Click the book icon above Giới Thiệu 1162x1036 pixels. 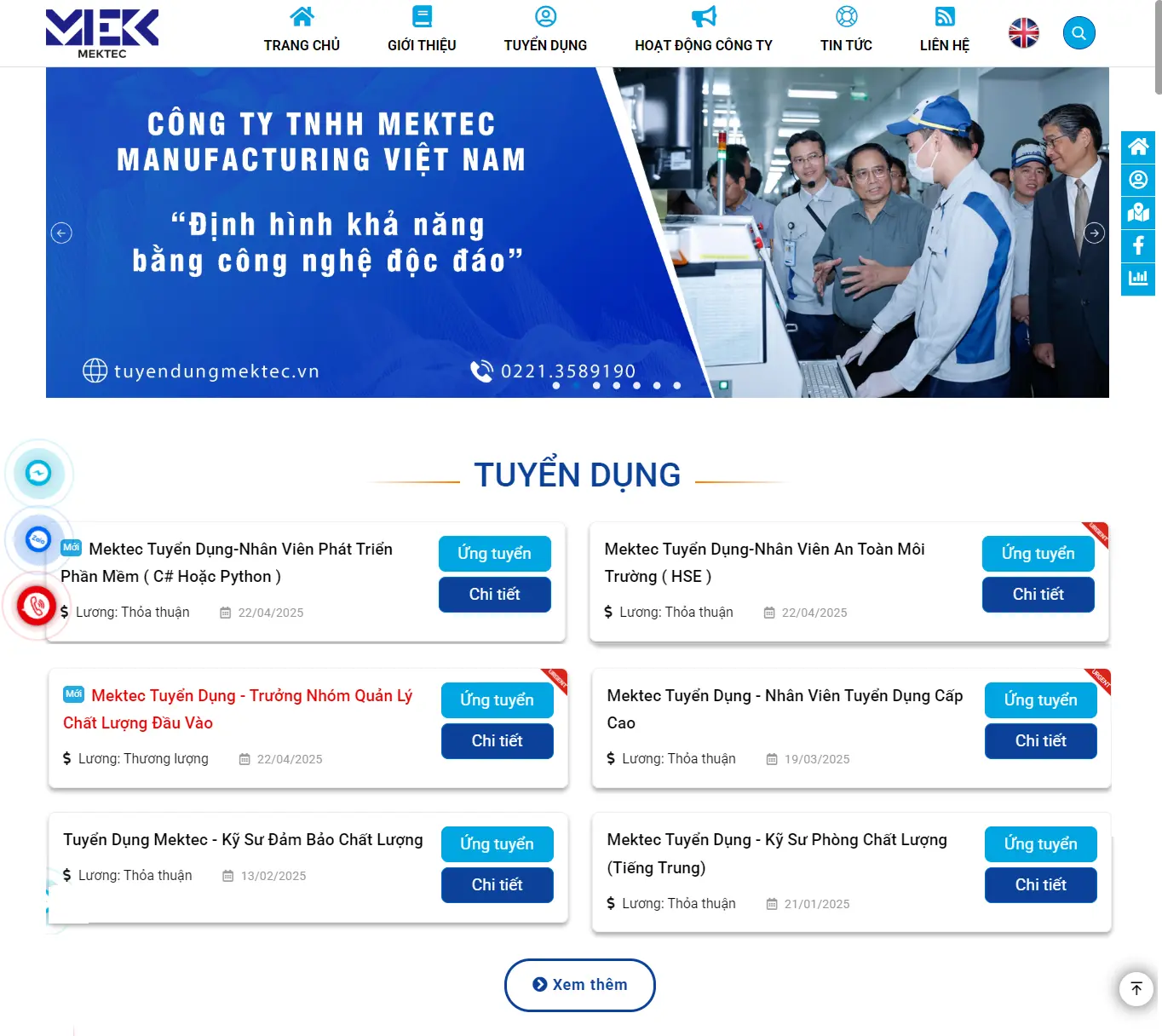pos(422,16)
